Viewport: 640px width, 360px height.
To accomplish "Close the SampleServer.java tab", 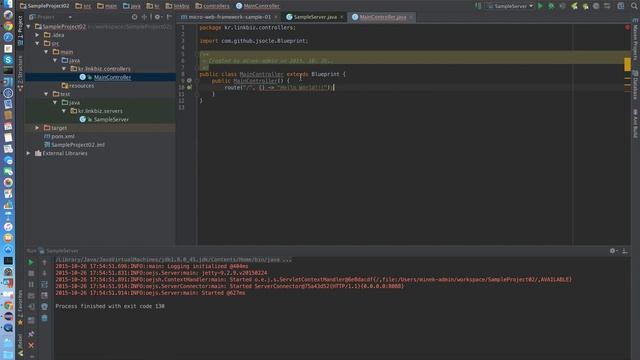I will pyautogui.click(x=342, y=17).
